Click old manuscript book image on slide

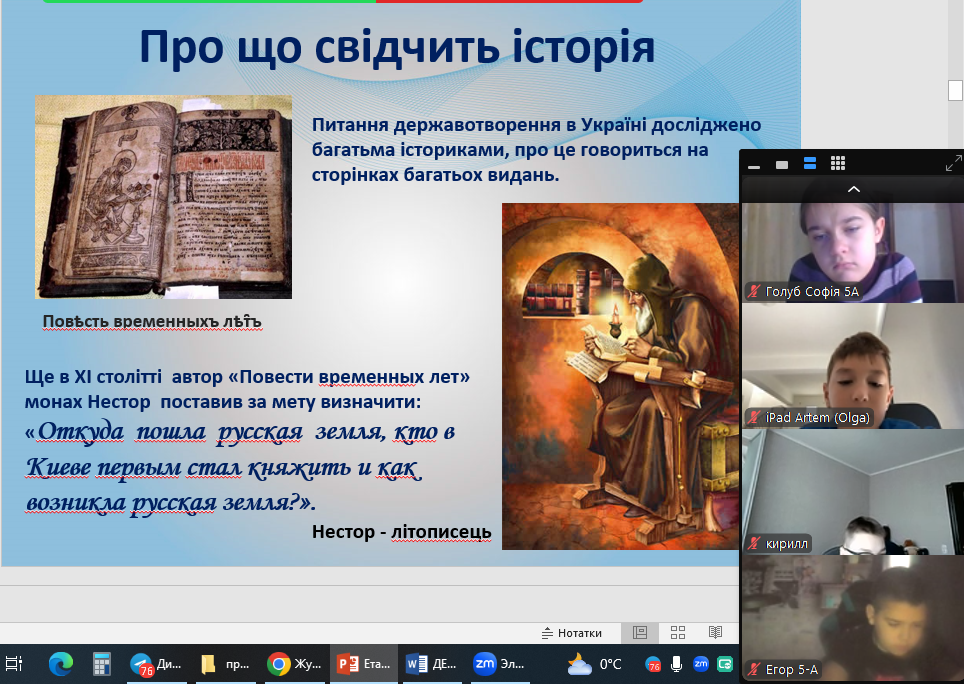(164, 197)
